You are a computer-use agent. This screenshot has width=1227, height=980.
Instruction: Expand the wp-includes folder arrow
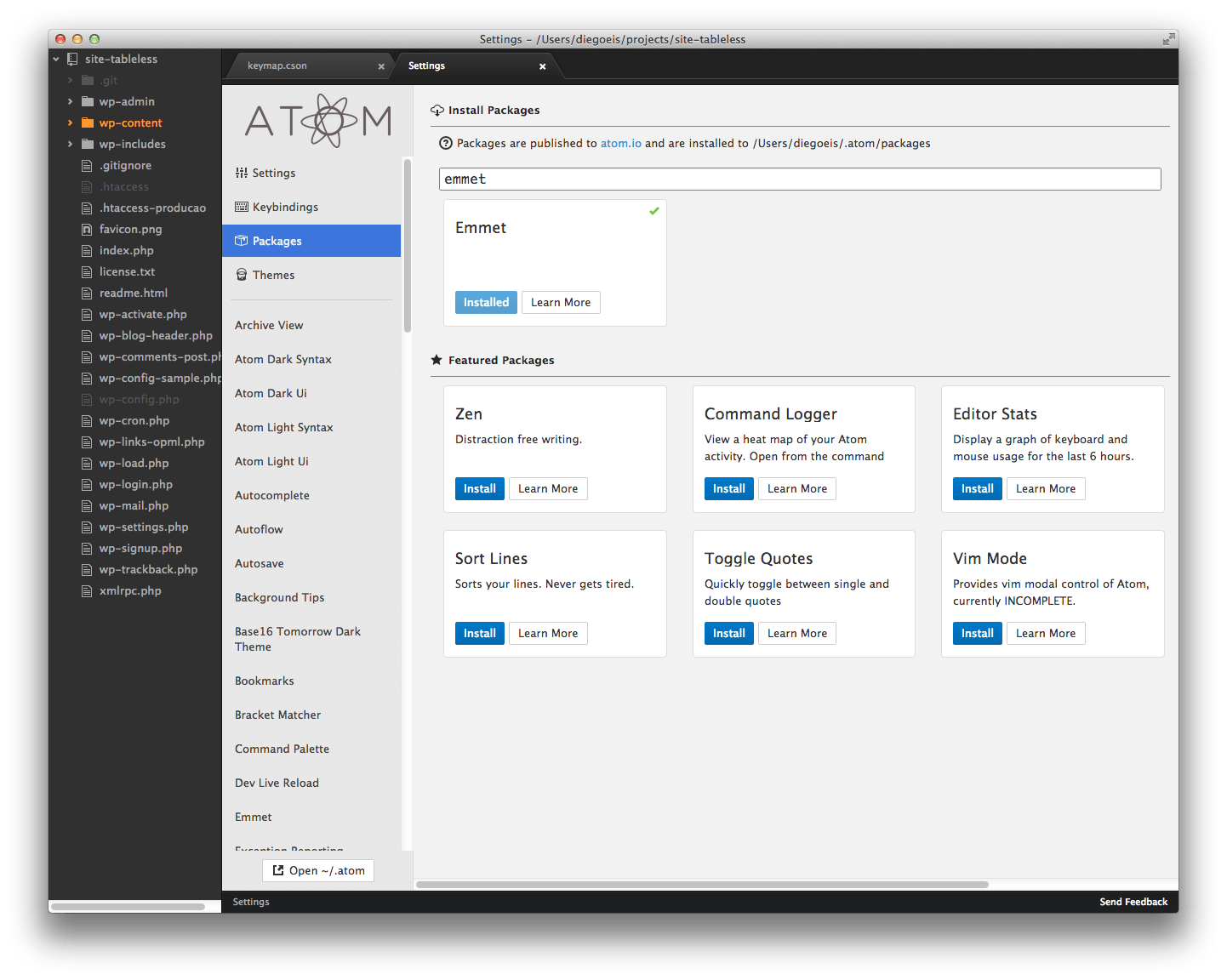click(x=70, y=144)
